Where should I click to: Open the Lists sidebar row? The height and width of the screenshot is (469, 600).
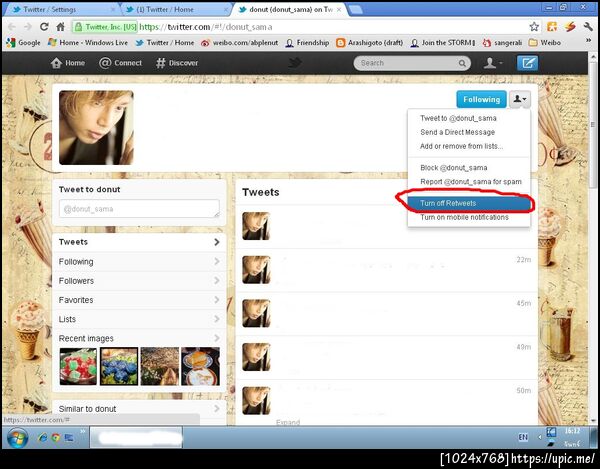(x=139, y=319)
